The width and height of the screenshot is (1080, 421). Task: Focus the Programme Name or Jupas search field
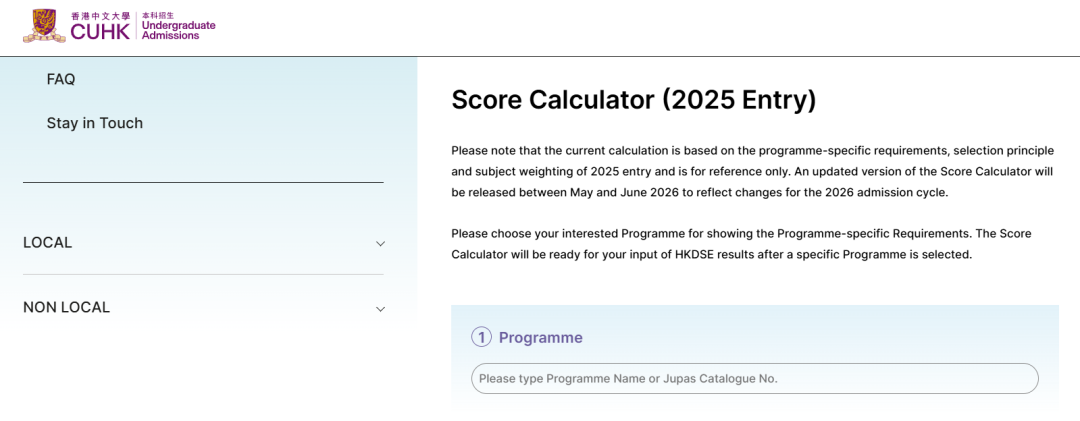pyautogui.click(x=754, y=379)
